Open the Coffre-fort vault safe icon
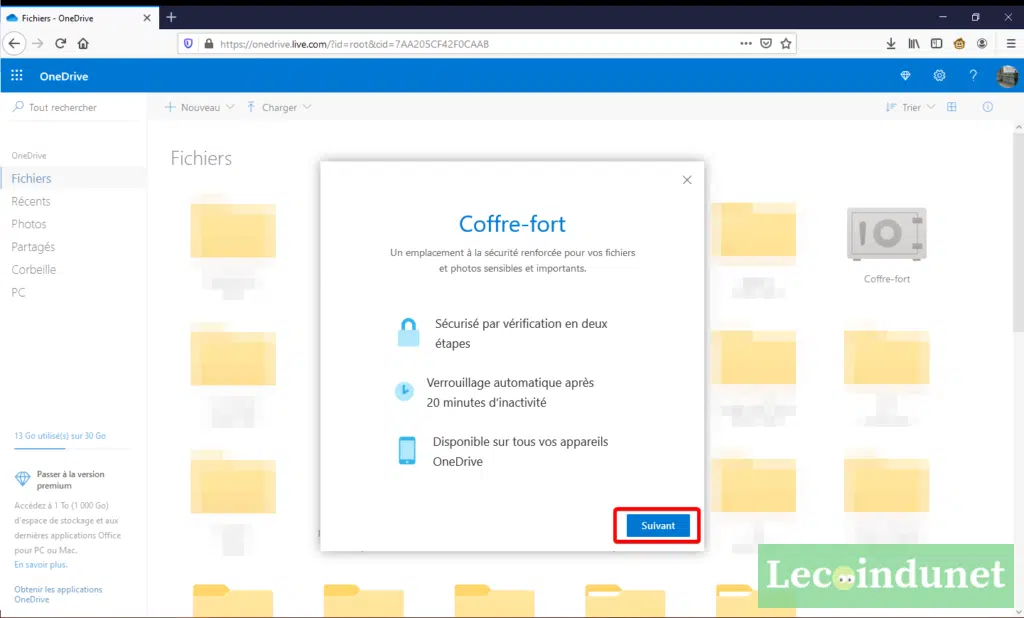This screenshot has height=618, width=1024. point(887,234)
